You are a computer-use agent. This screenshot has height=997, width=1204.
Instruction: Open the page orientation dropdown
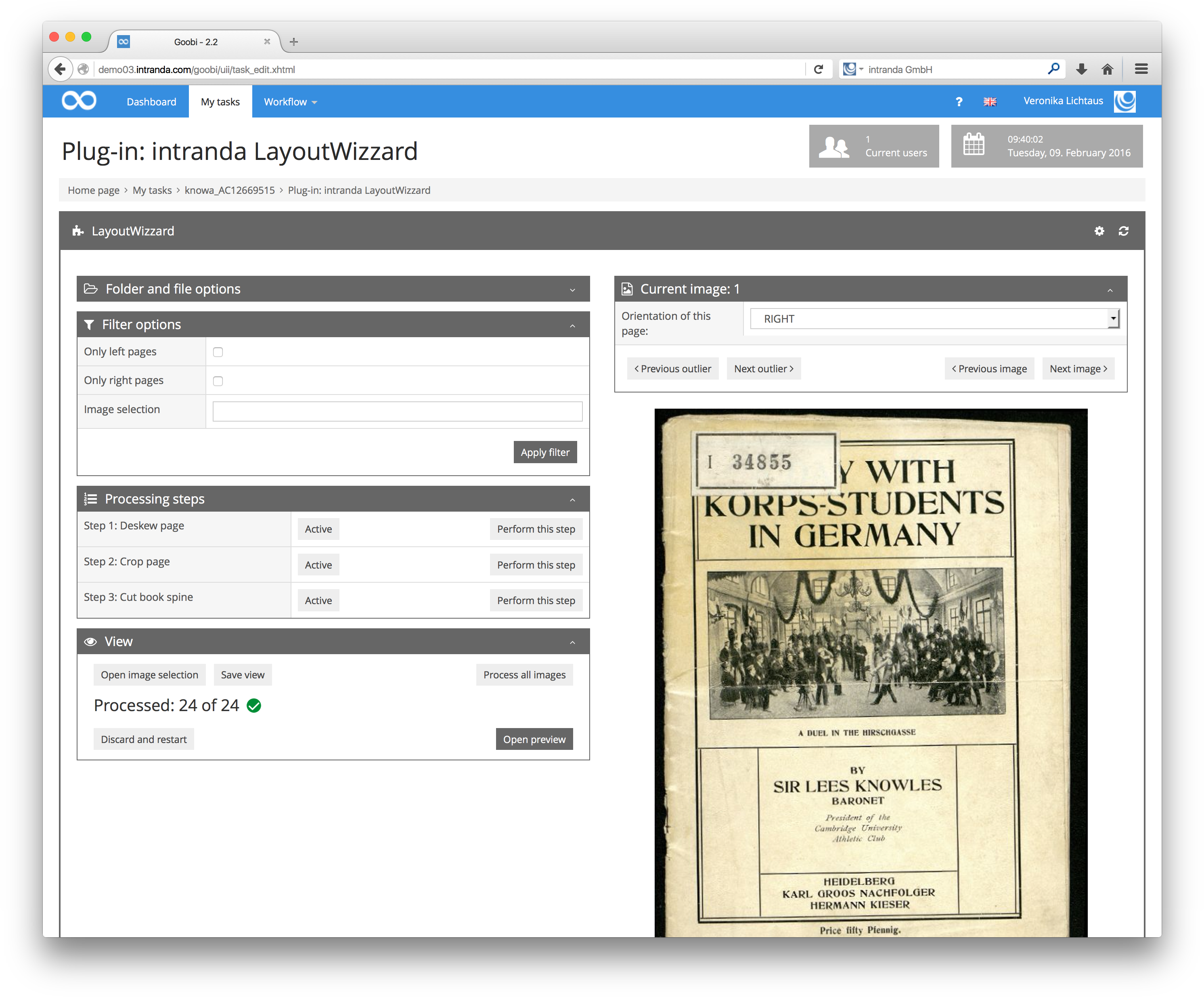point(934,319)
